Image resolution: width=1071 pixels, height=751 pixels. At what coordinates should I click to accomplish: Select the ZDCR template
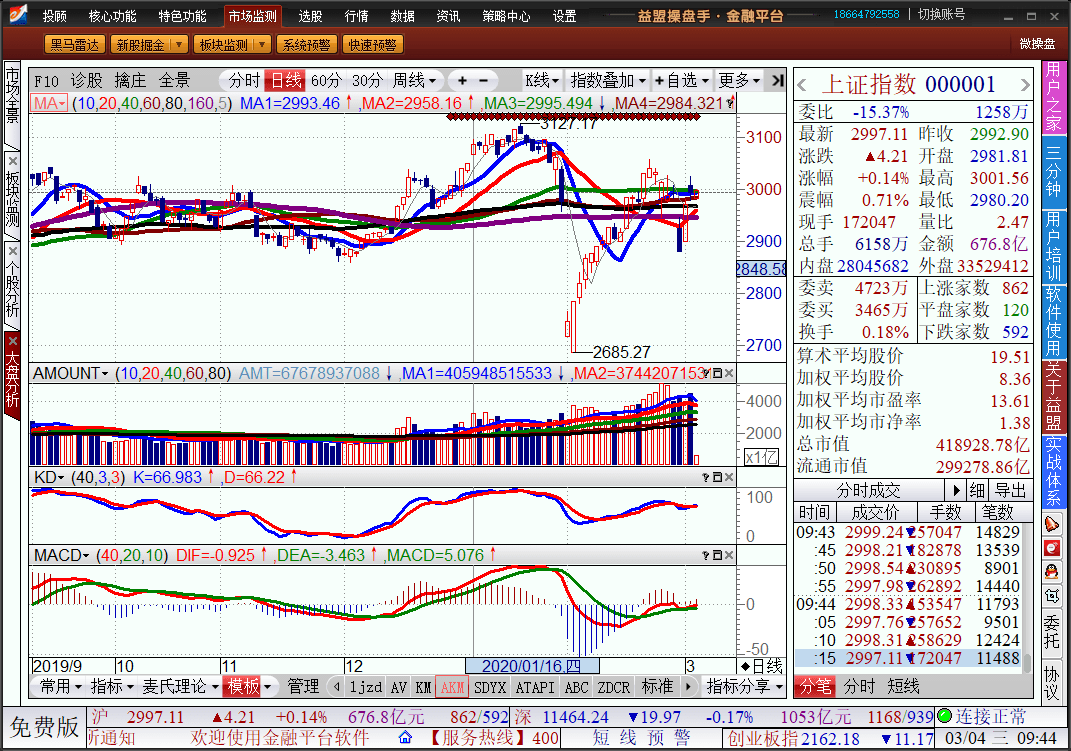(613, 687)
